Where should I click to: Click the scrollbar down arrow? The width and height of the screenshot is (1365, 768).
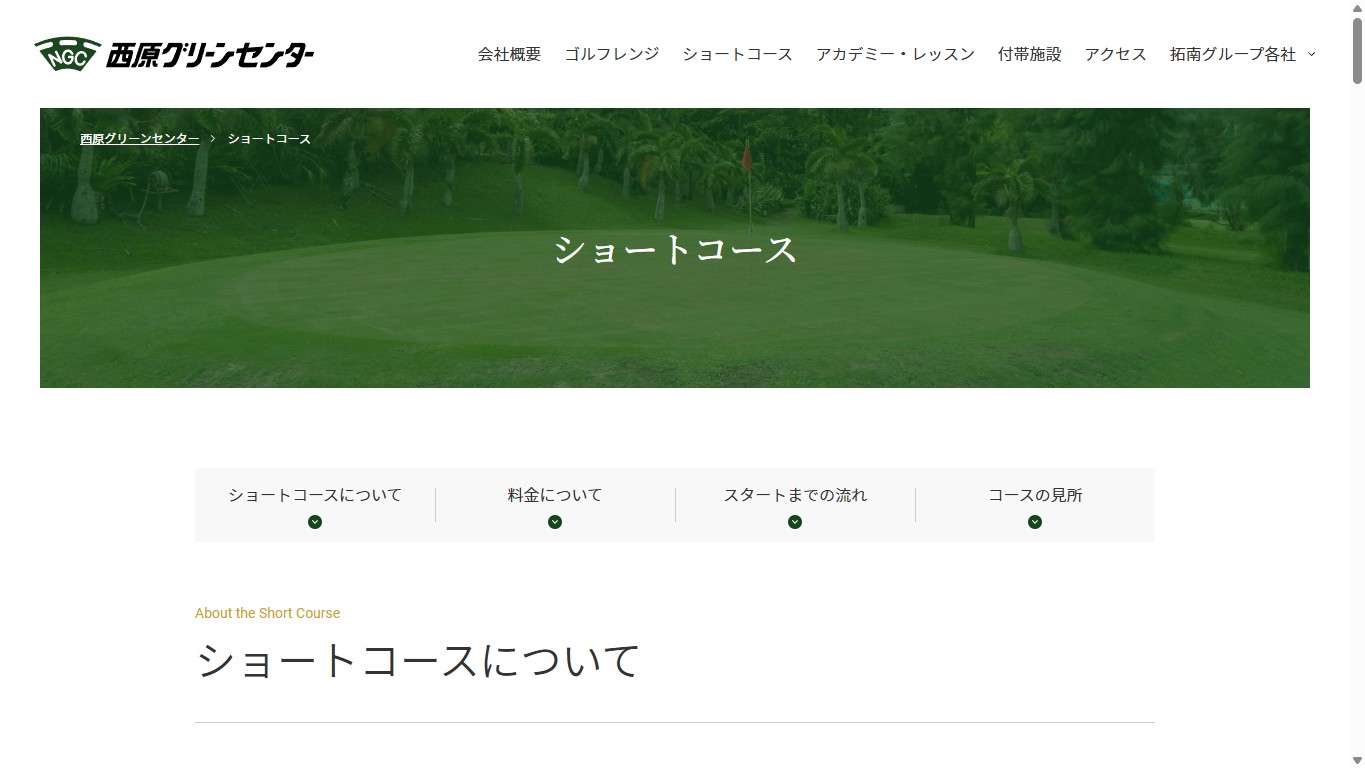point(1357,761)
